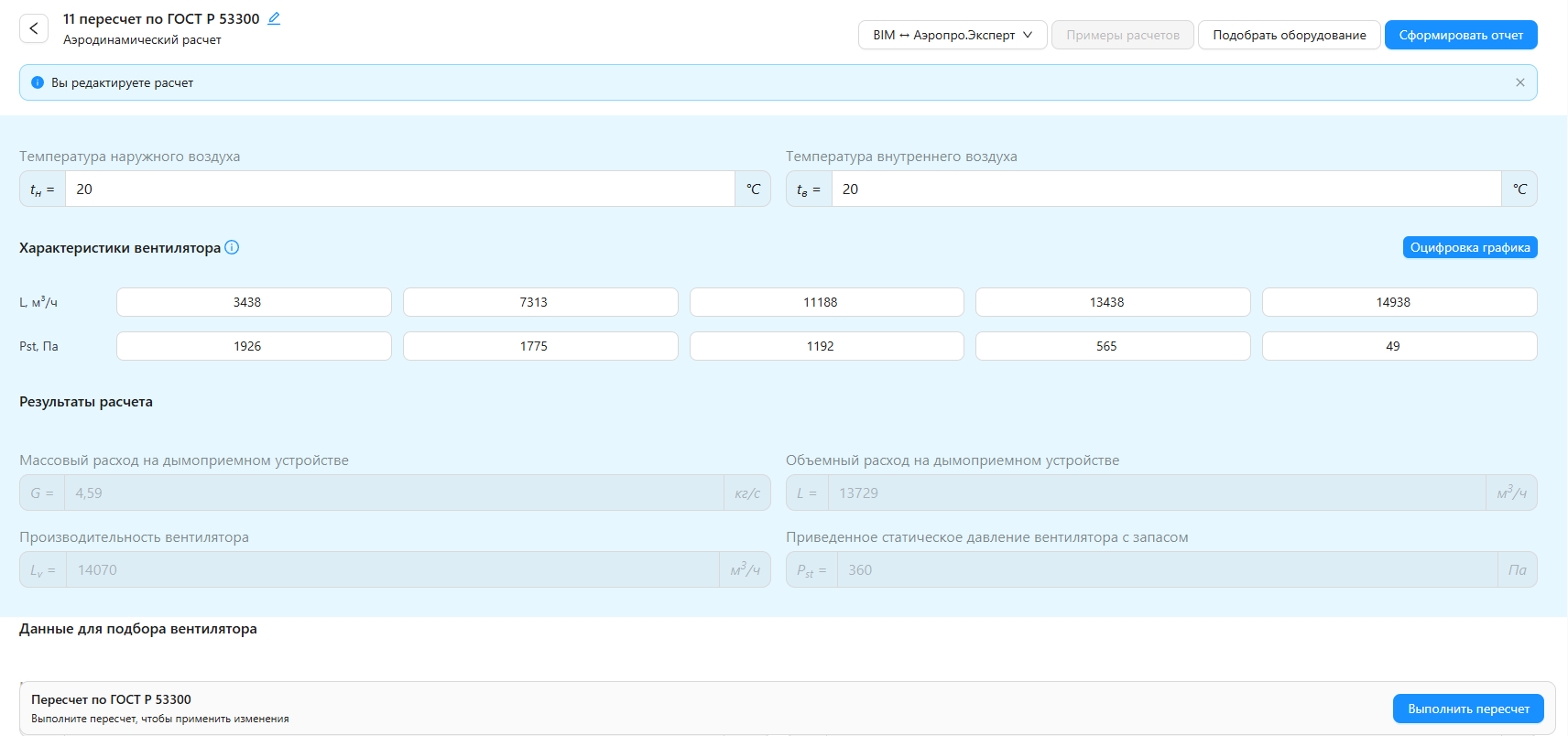Open the BIM ↔ Аэропро.Эксперт dropdown

click(952, 35)
